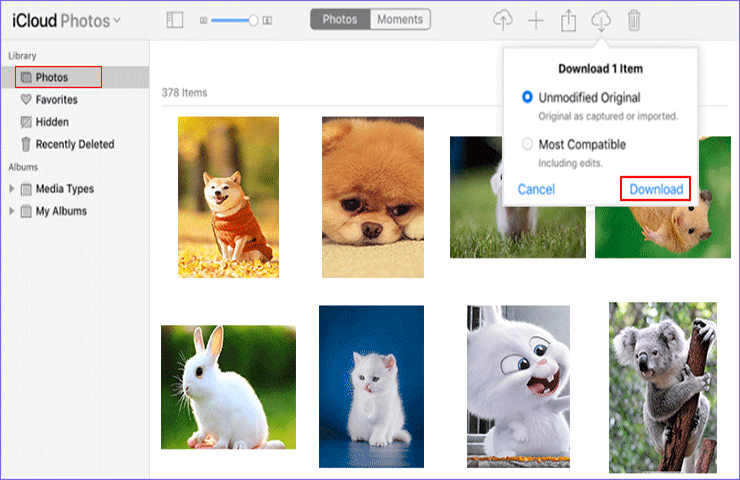Switch to the Moments view tab
740x480 pixels.
tap(400, 19)
